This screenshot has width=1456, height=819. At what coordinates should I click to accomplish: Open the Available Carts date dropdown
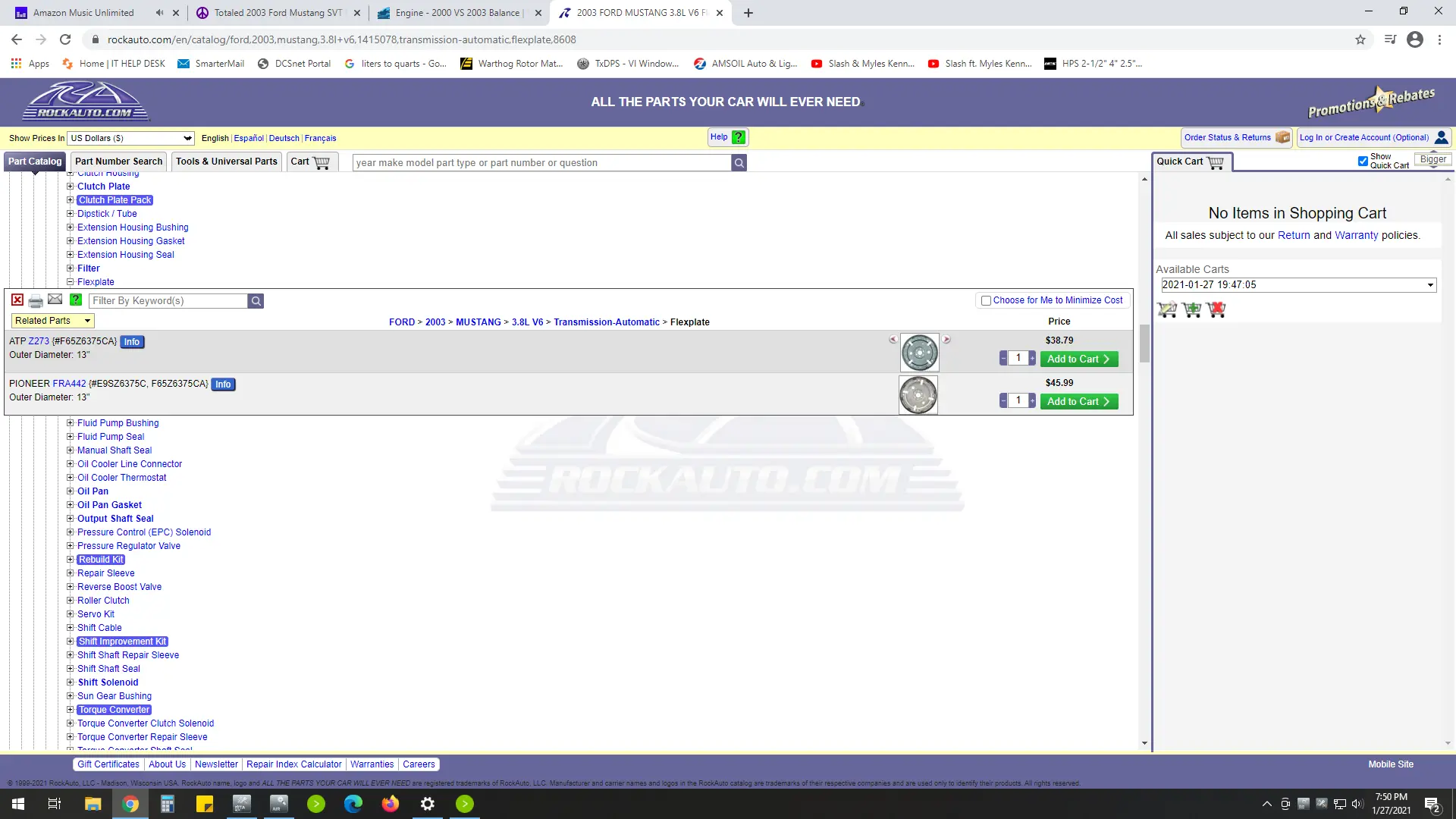[1298, 285]
